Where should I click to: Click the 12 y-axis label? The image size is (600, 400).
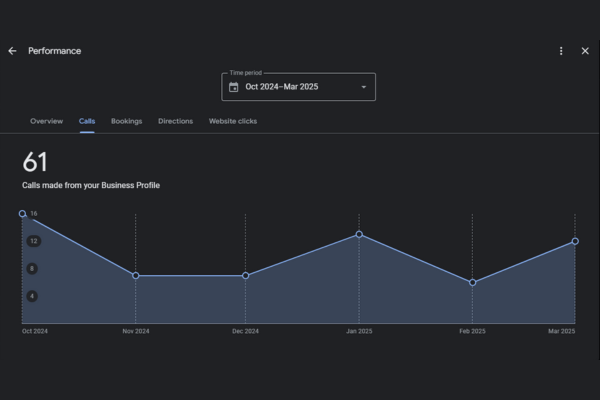pyautogui.click(x=34, y=241)
